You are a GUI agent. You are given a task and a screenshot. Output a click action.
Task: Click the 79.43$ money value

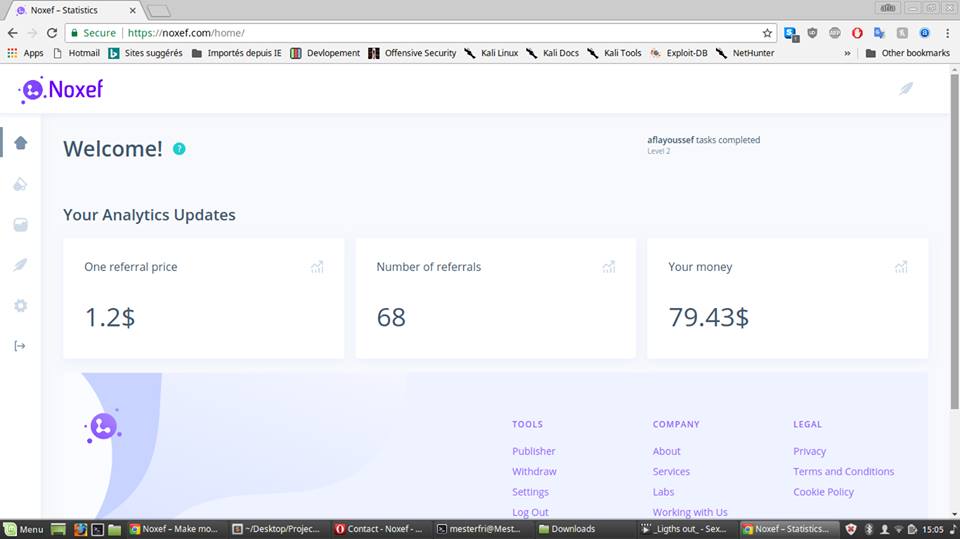[708, 317]
